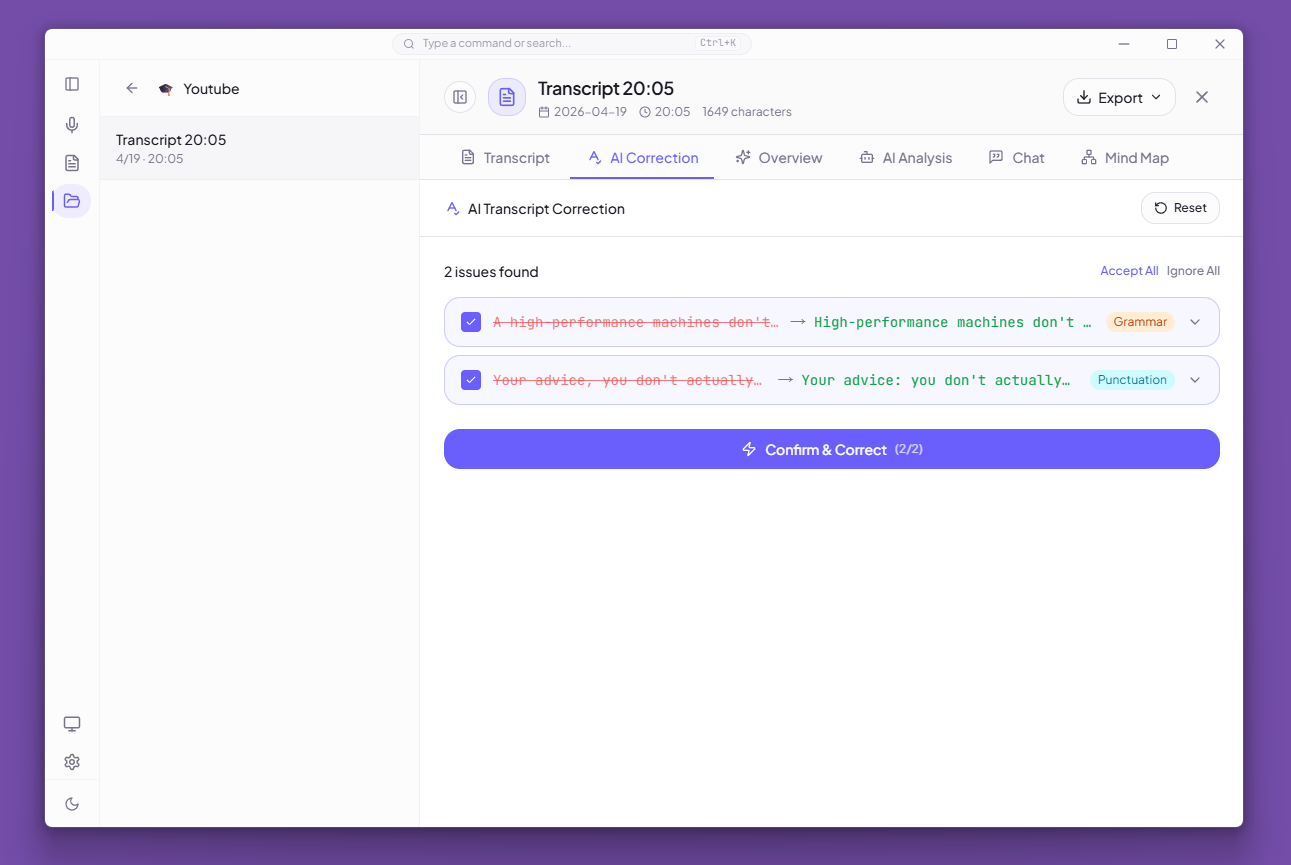Screen dimensions: 1291x865
Task: Go back using arrow beside Youtube
Action: (x=132, y=89)
